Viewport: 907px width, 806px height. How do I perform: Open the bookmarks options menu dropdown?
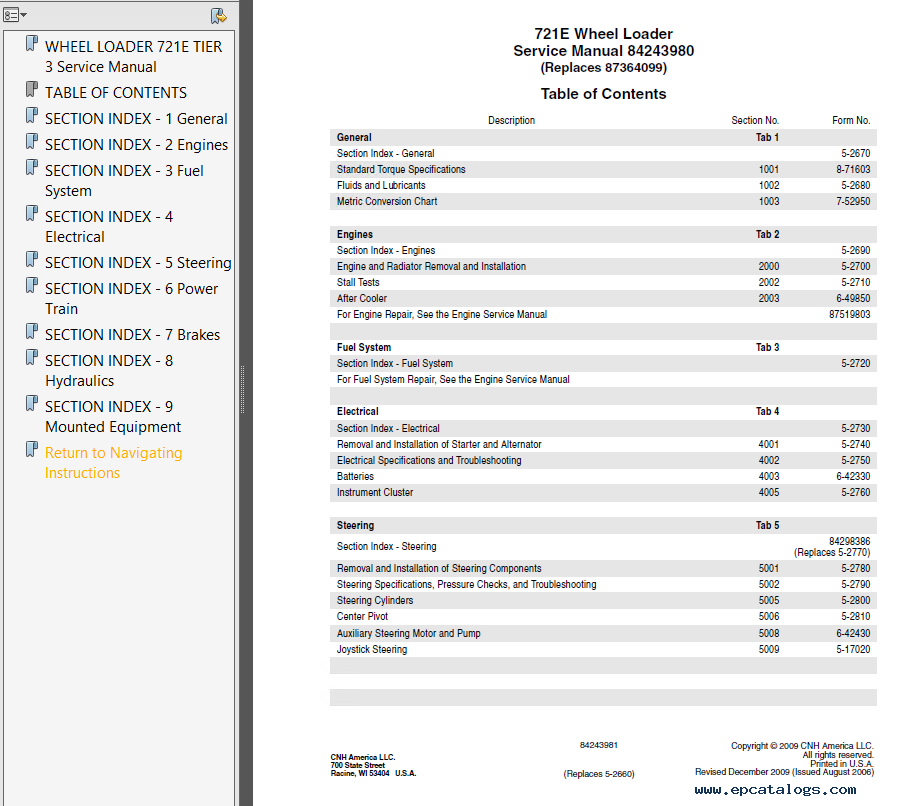(14, 14)
